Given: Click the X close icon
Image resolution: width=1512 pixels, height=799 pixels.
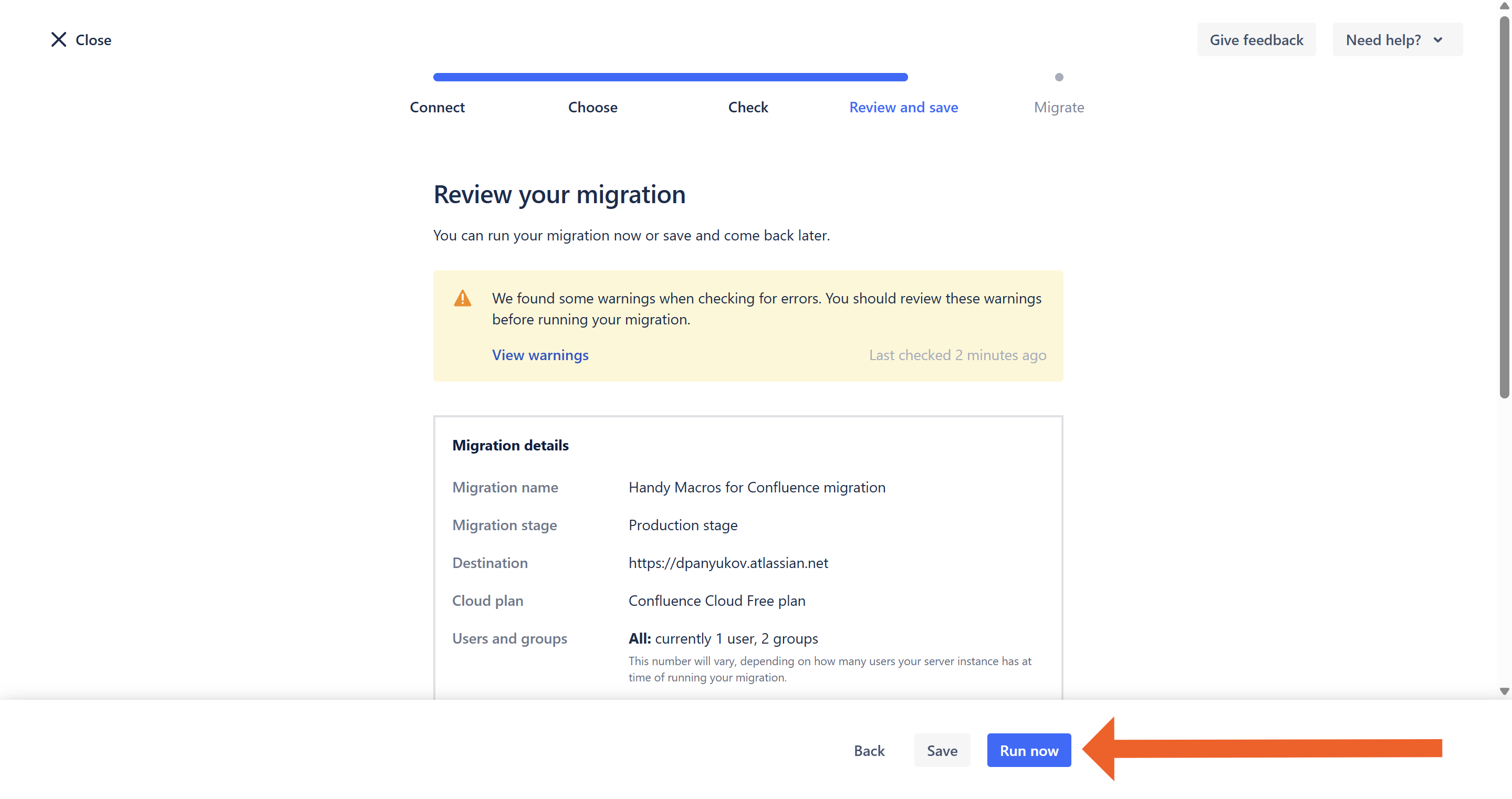Looking at the screenshot, I should click(58, 40).
